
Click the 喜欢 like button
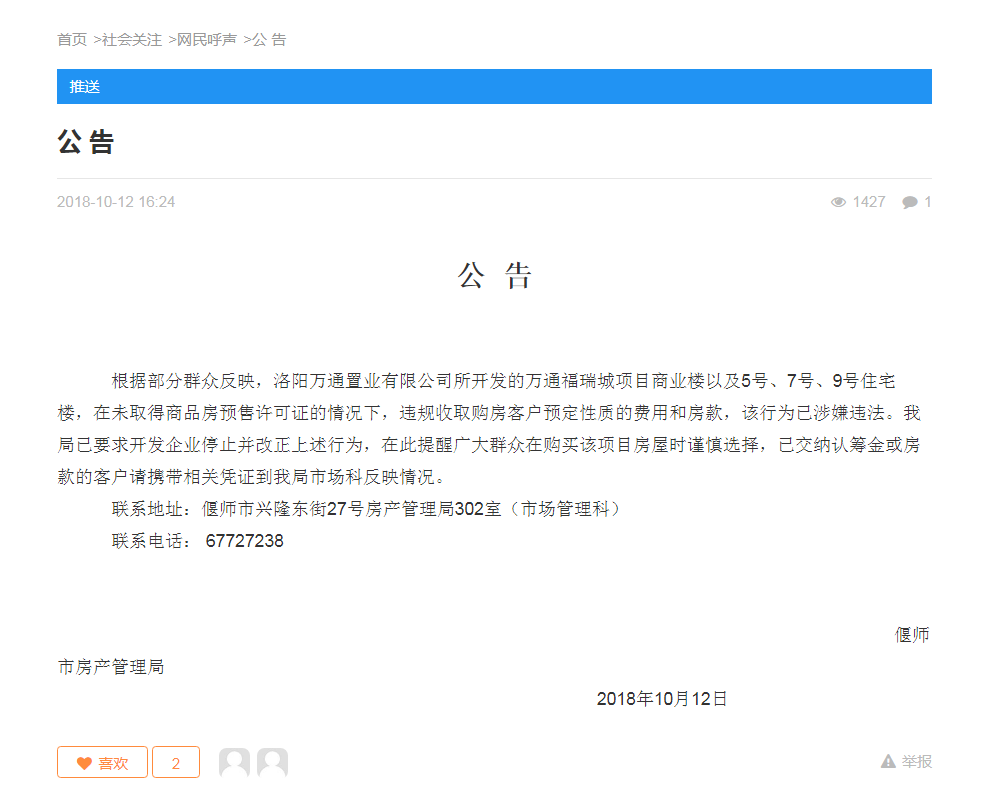[102, 762]
